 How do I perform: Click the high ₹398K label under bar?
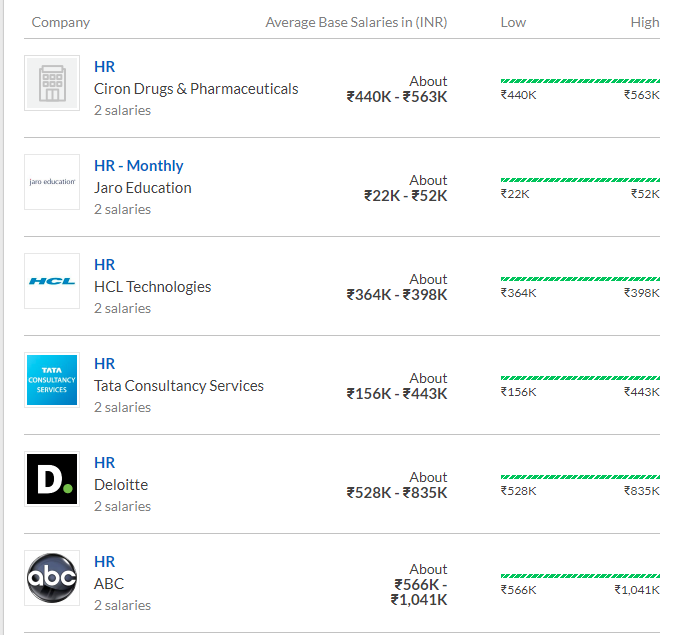tap(642, 293)
